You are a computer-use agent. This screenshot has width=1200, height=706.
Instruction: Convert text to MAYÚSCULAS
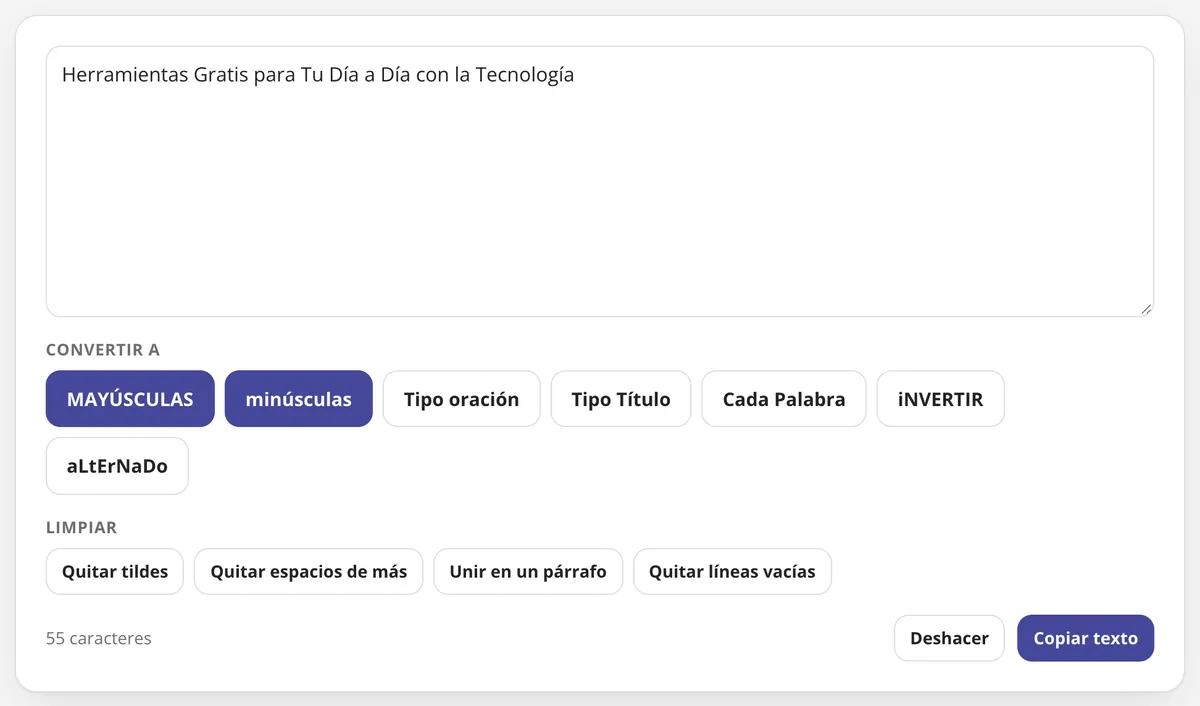tap(130, 399)
